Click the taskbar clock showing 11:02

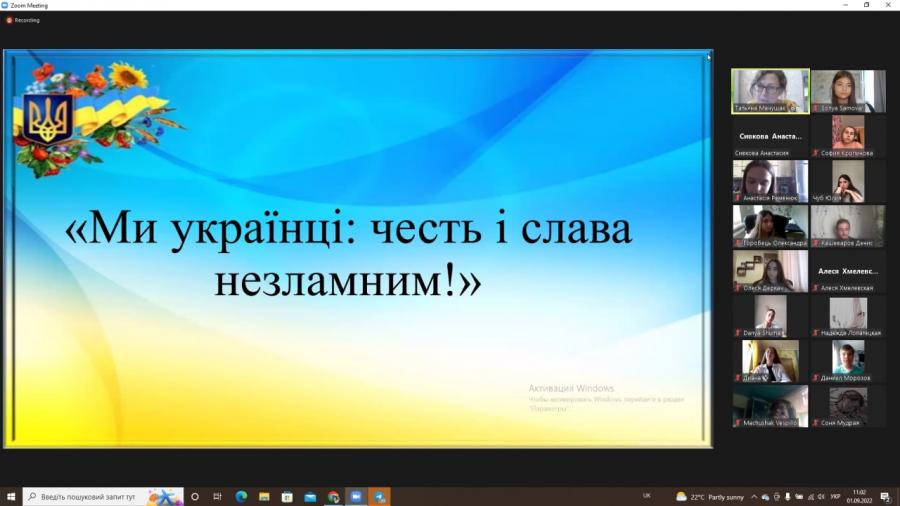pos(860,497)
